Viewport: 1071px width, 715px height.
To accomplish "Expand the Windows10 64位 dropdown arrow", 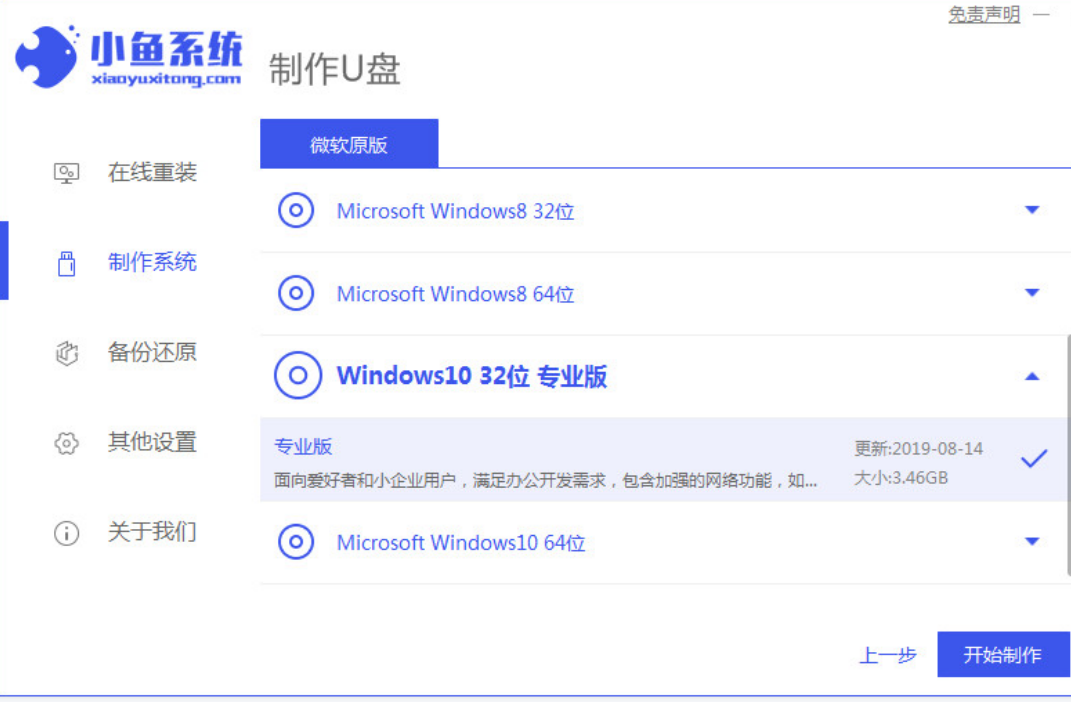I will 1032,542.
